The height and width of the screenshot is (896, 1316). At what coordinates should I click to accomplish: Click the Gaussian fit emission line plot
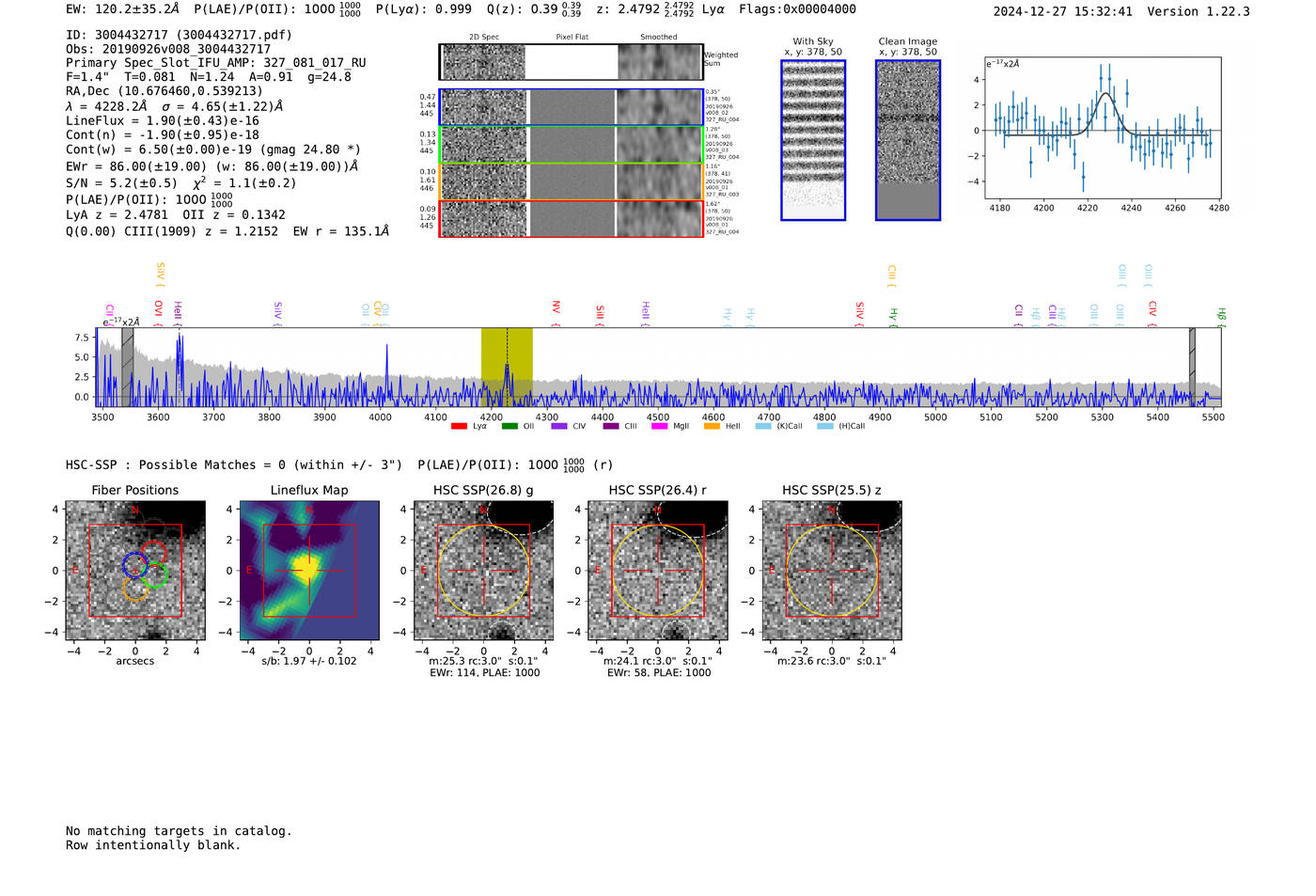tap(1103, 128)
